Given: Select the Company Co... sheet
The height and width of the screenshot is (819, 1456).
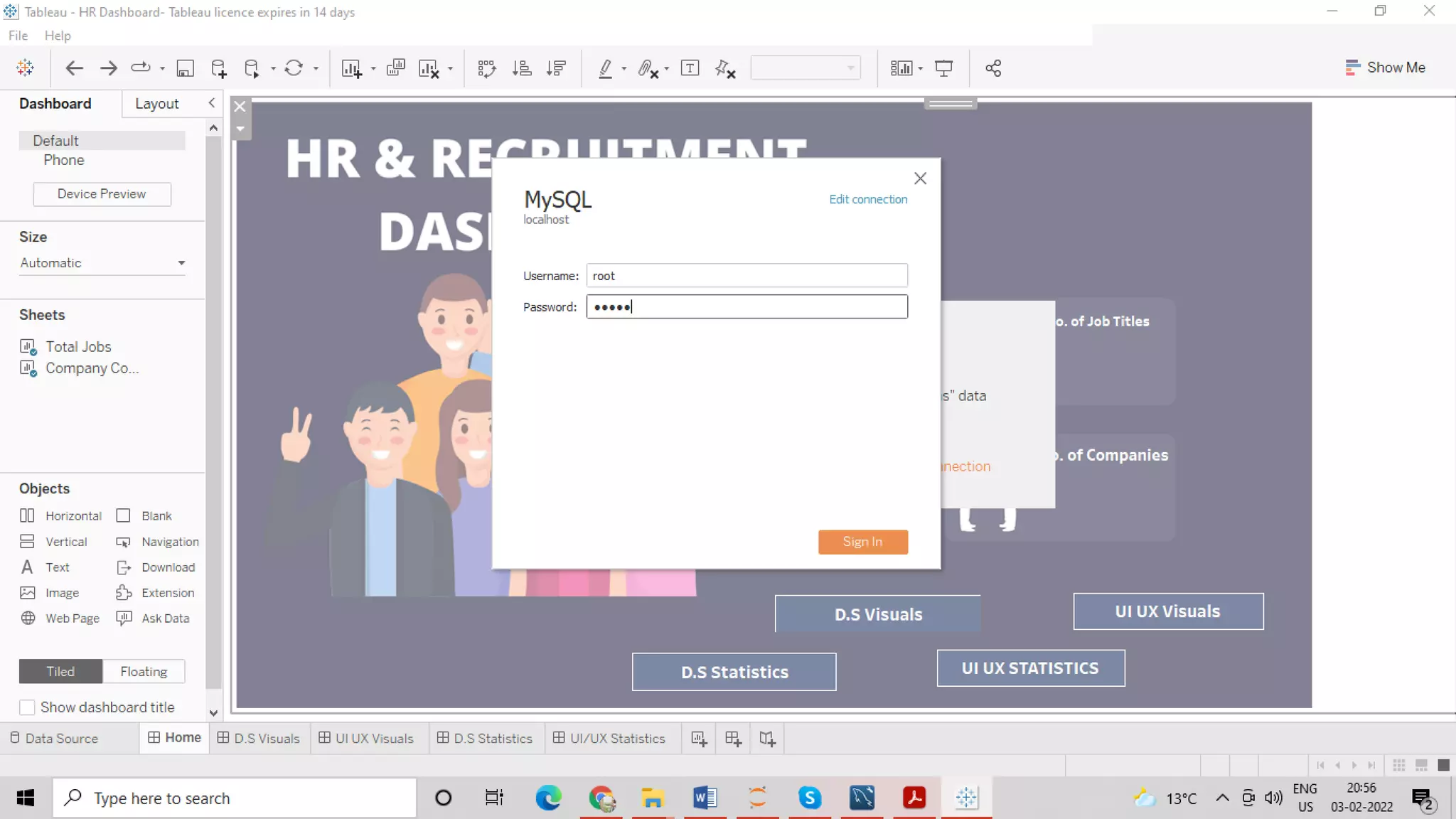Looking at the screenshot, I should coord(92,368).
